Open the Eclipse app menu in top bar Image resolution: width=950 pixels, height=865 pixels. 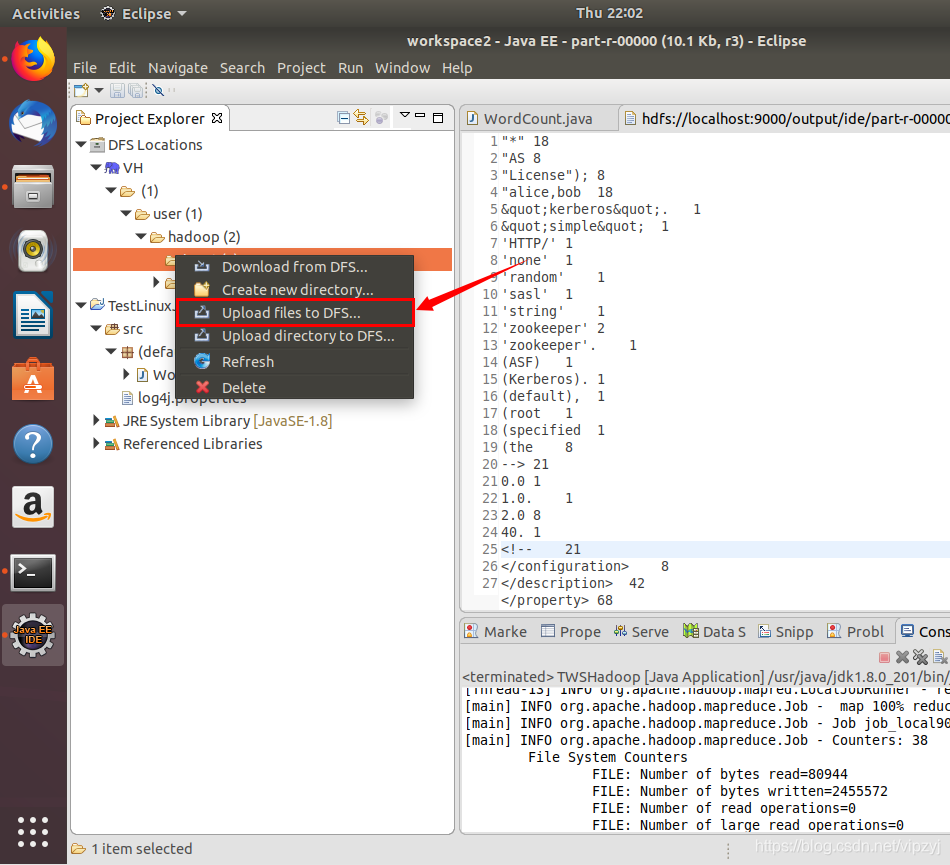click(x=144, y=13)
